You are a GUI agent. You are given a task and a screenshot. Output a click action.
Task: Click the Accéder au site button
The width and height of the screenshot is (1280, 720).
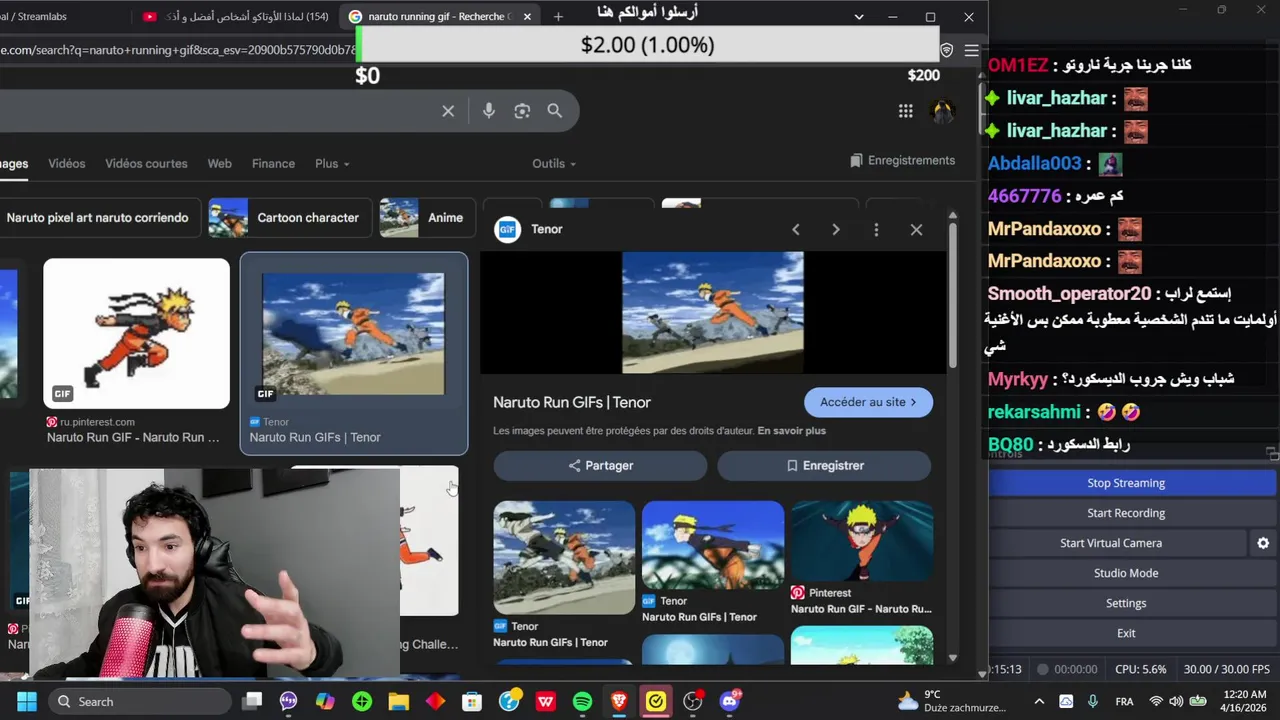click(x=868, y=402)
